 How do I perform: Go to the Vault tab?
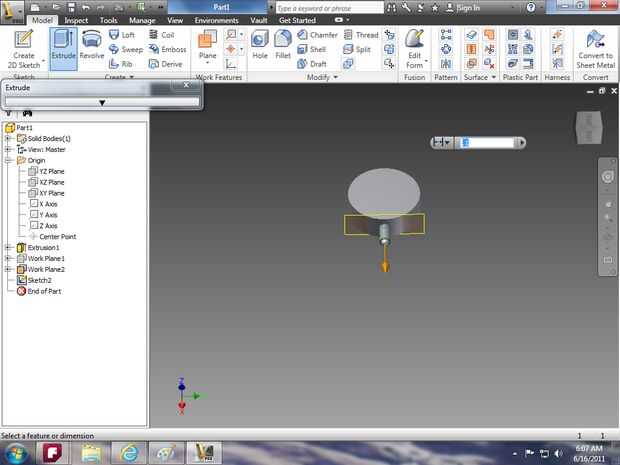click(x=259, y=20)
